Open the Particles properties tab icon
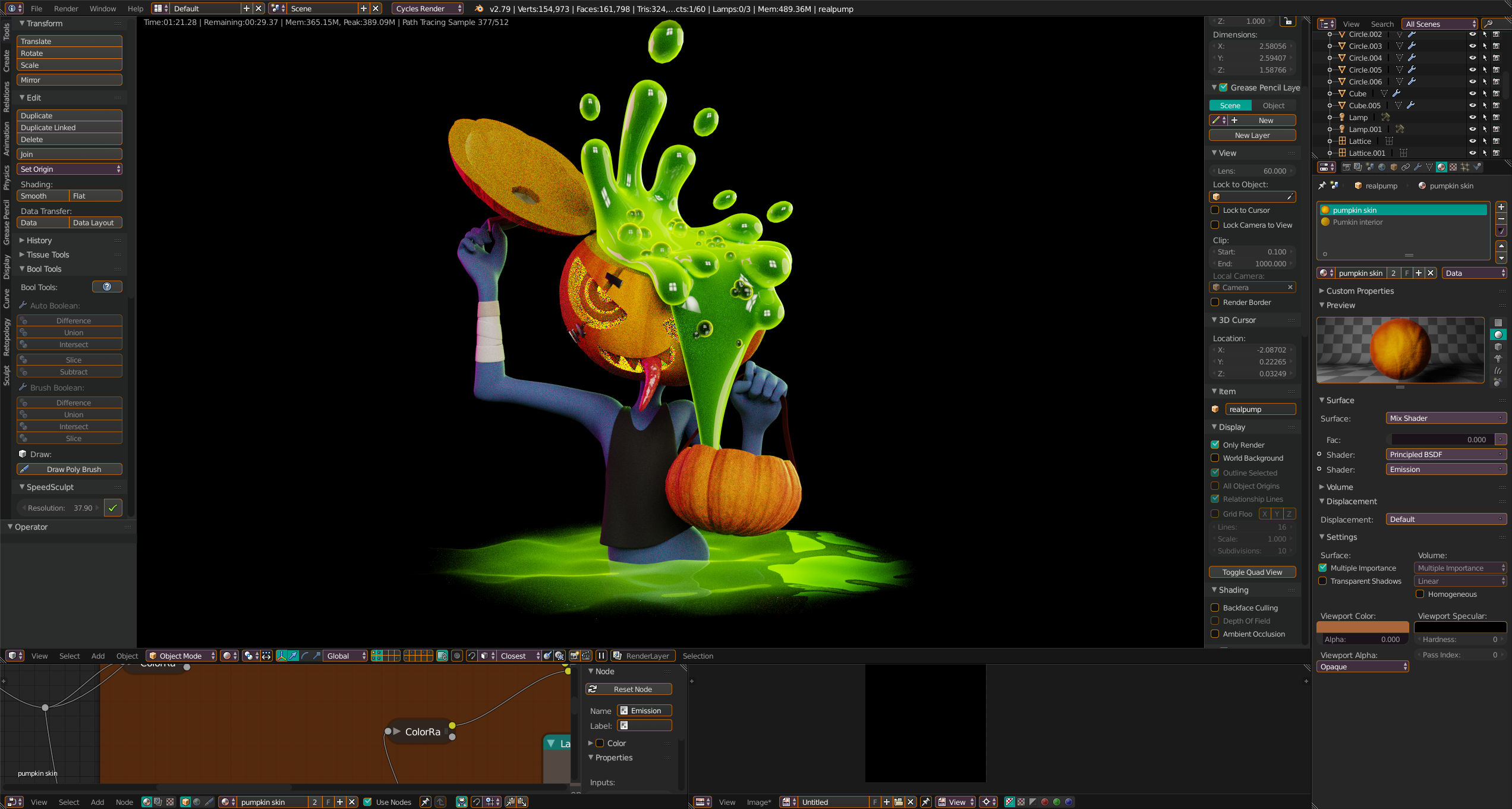The width and height of the screenshot is (1512, 809). click(1465, 167)
